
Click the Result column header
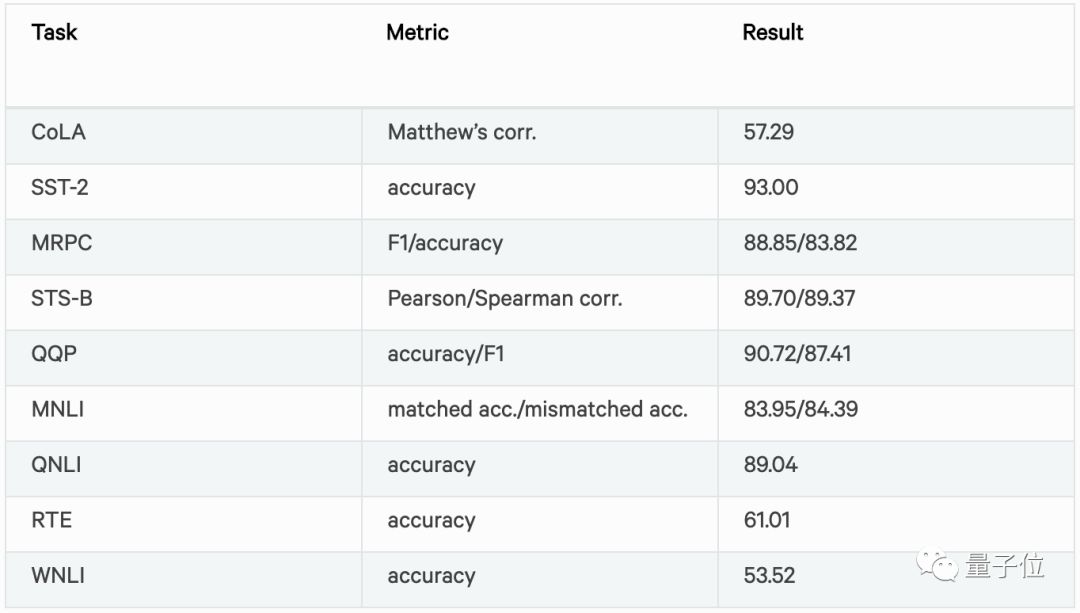[773, 33]
